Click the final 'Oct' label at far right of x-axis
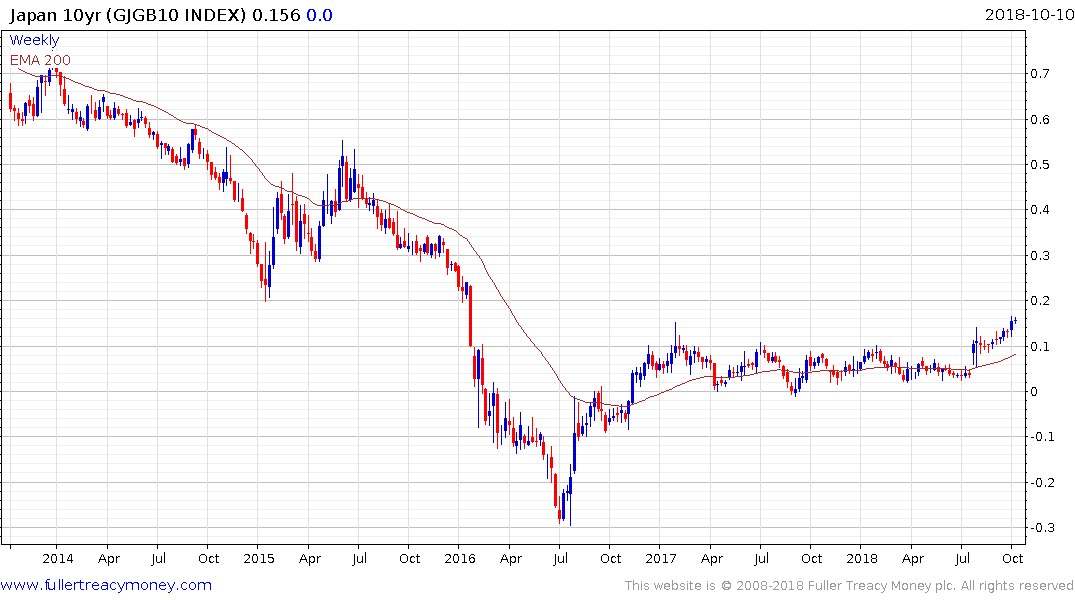This screenshot has width=1075, height=600. [x=1013, y=558]
